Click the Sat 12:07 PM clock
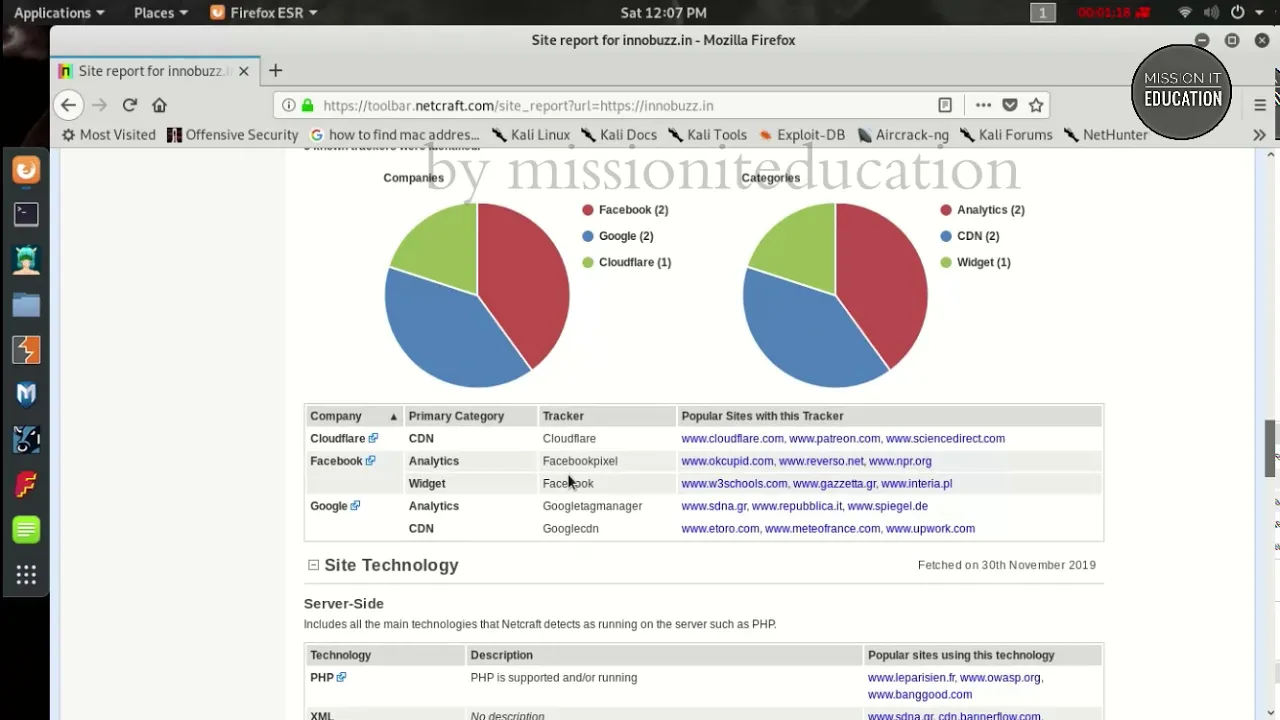 (663, 13)
